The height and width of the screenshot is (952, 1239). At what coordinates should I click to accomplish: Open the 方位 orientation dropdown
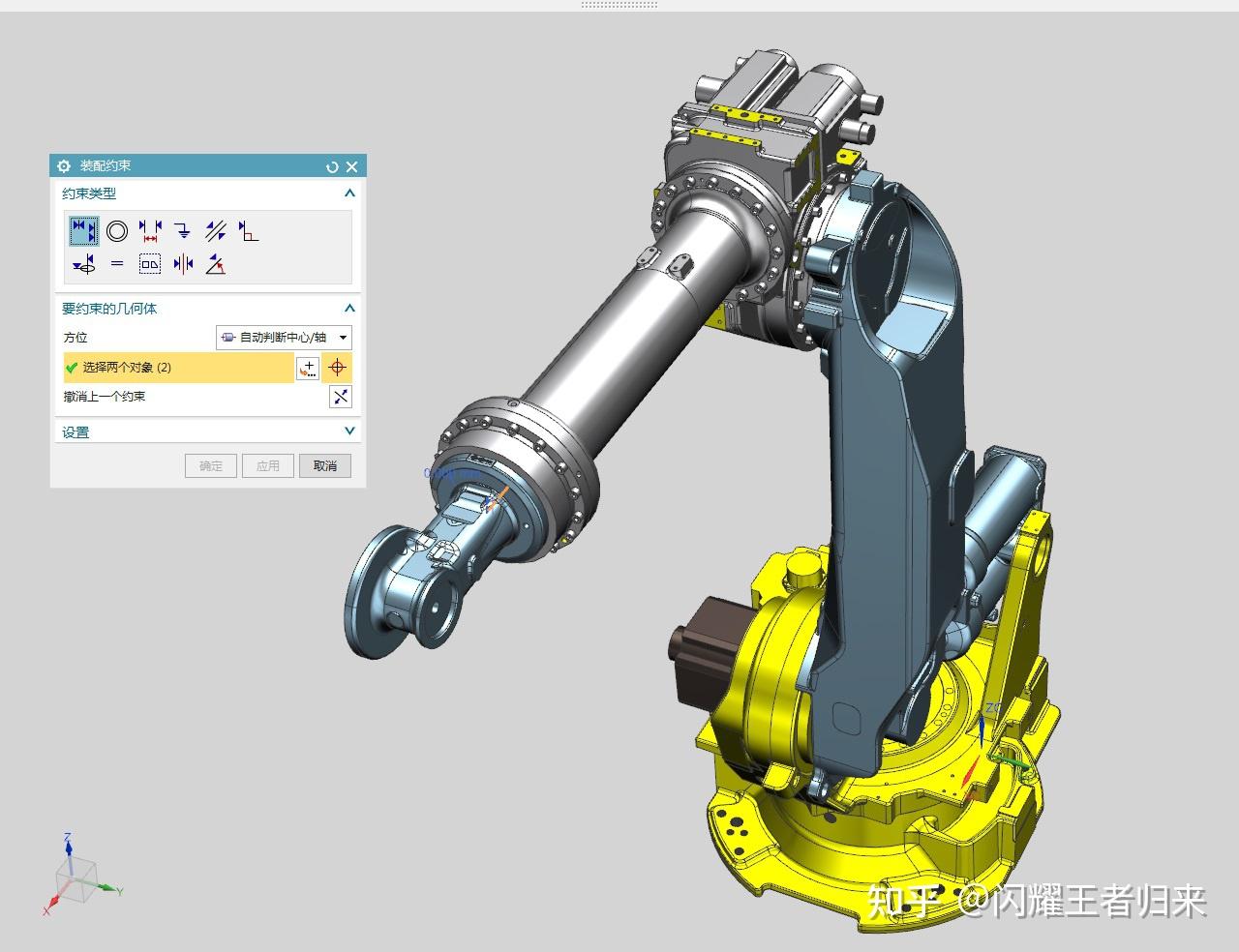coord(284,338)
